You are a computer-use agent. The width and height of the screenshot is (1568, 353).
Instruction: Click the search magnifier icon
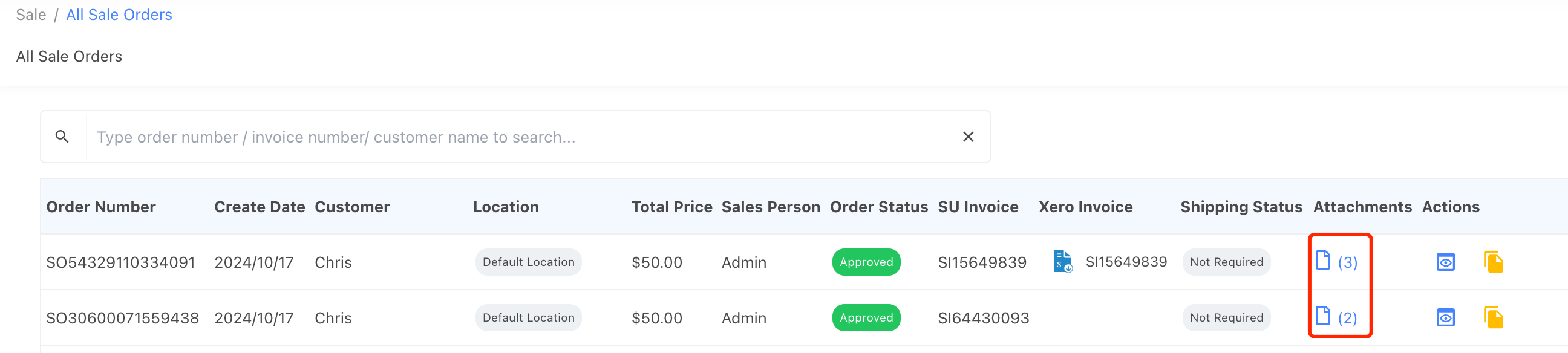point(62,137)
